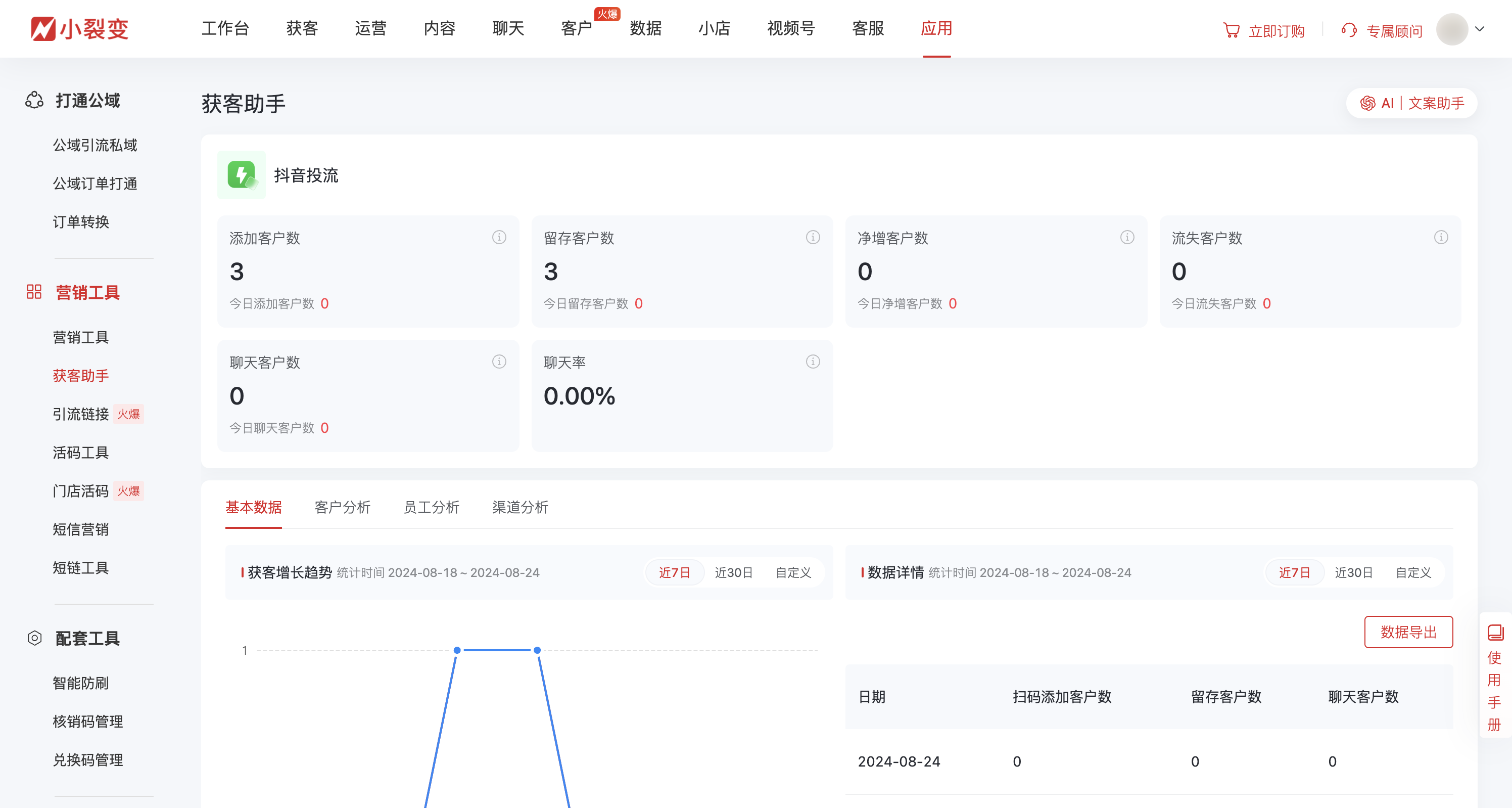Screen dimensions: 1512x808
Task: Click the AI swirl icon in 文案助手
Action: pyautogui.click(x=1367, y=103)
